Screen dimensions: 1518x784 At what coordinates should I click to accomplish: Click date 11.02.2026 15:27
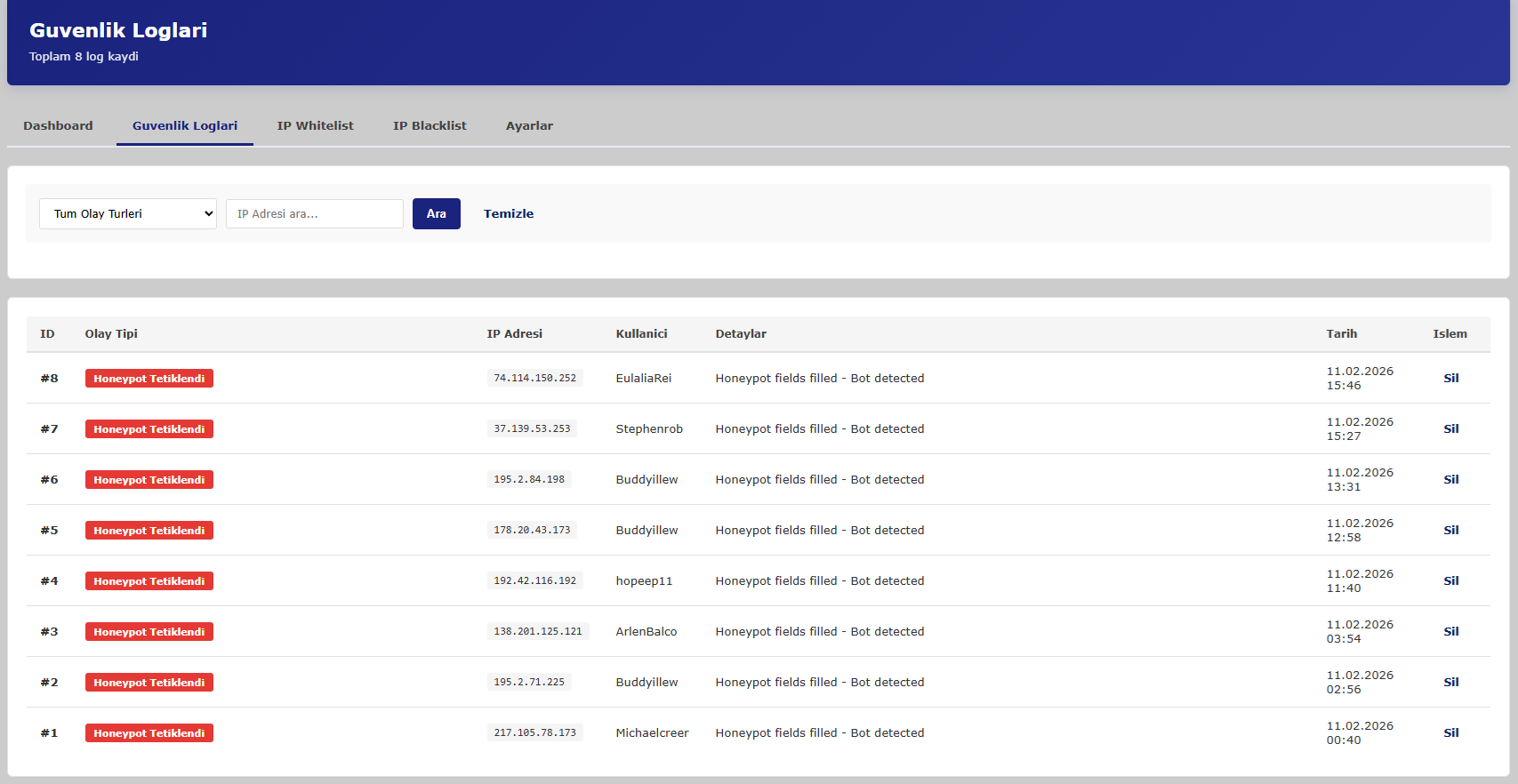point(1360,428)
